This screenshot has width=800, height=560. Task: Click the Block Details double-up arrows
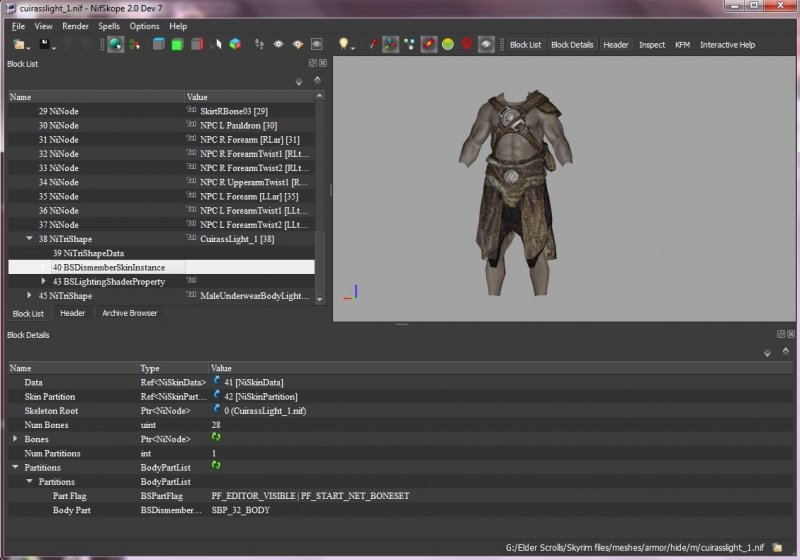pyautogui.click(x=786, y=351)
